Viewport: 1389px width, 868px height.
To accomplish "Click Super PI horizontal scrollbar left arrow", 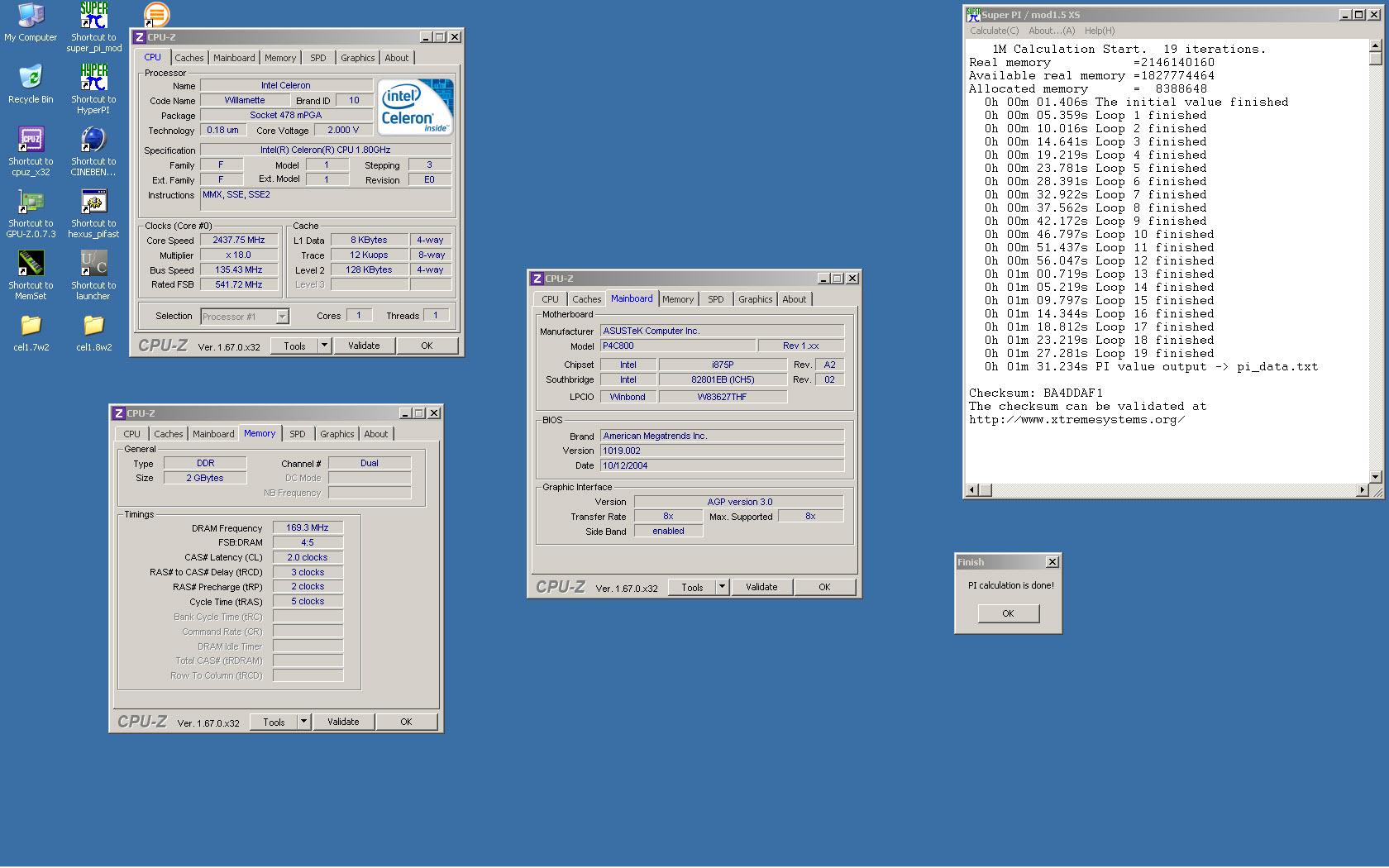I will point(973,490).
